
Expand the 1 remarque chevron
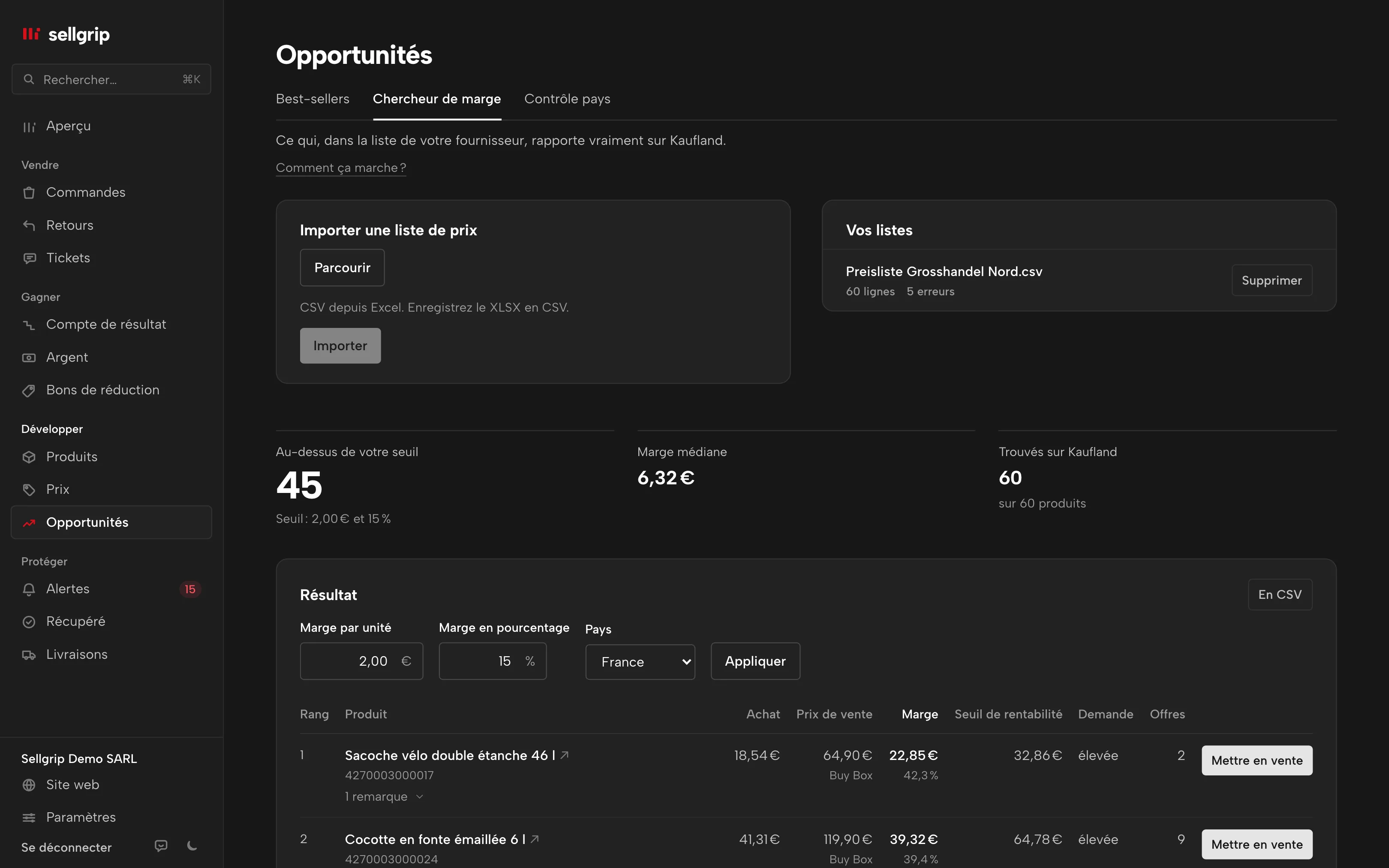point(420,796)
